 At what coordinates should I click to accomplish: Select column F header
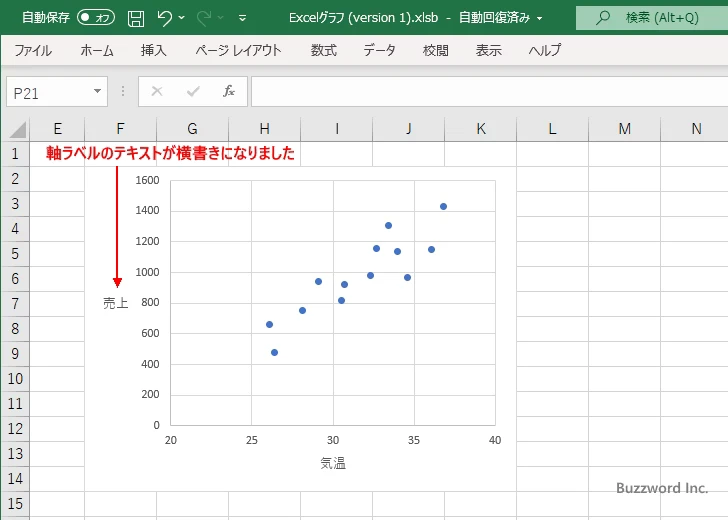coord(120,129)
